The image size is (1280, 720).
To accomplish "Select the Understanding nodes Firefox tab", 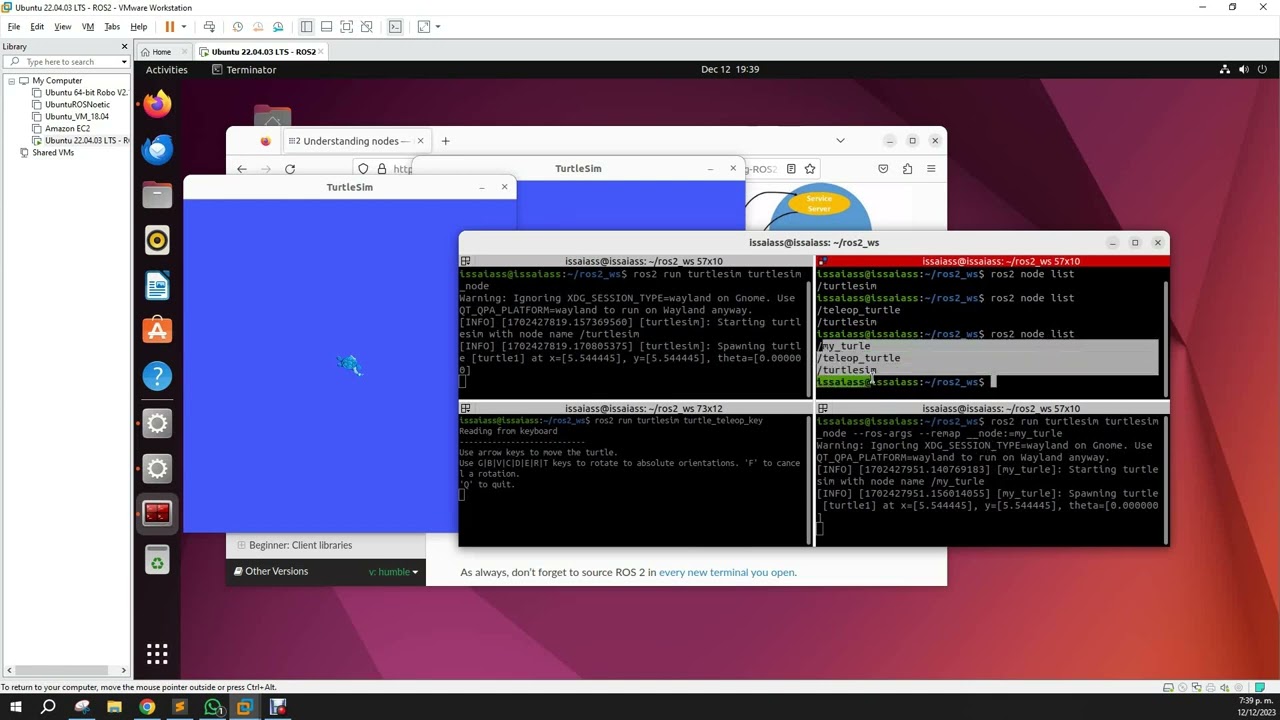I will [x=356, y=141].
